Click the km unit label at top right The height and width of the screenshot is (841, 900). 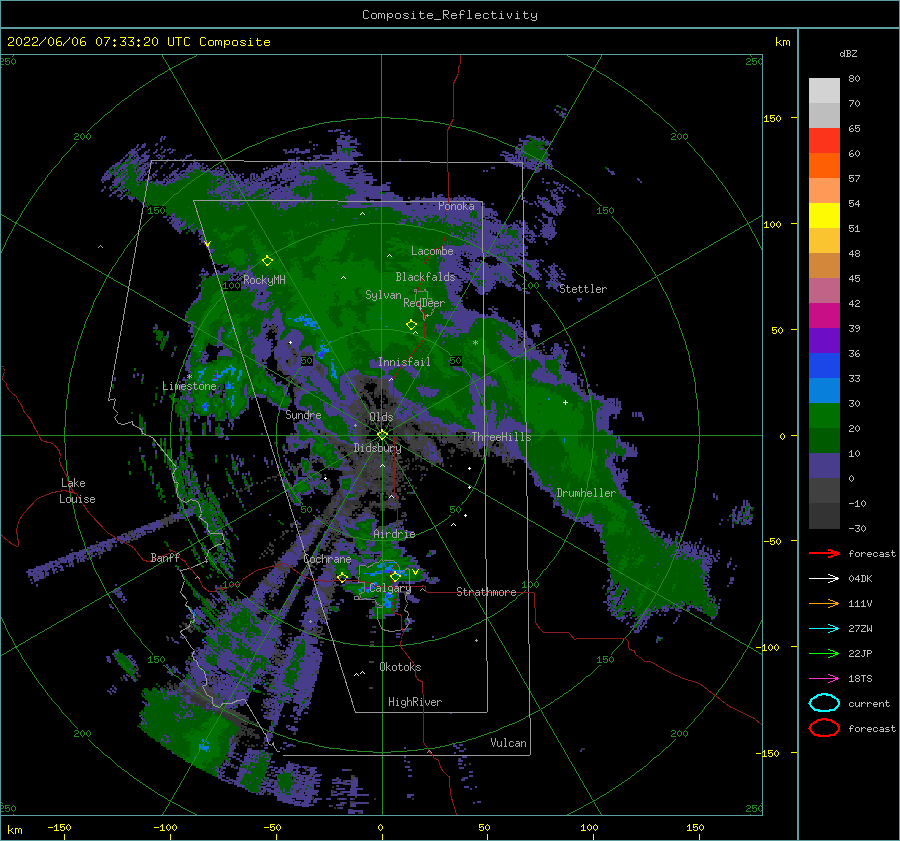click(782, 42)
